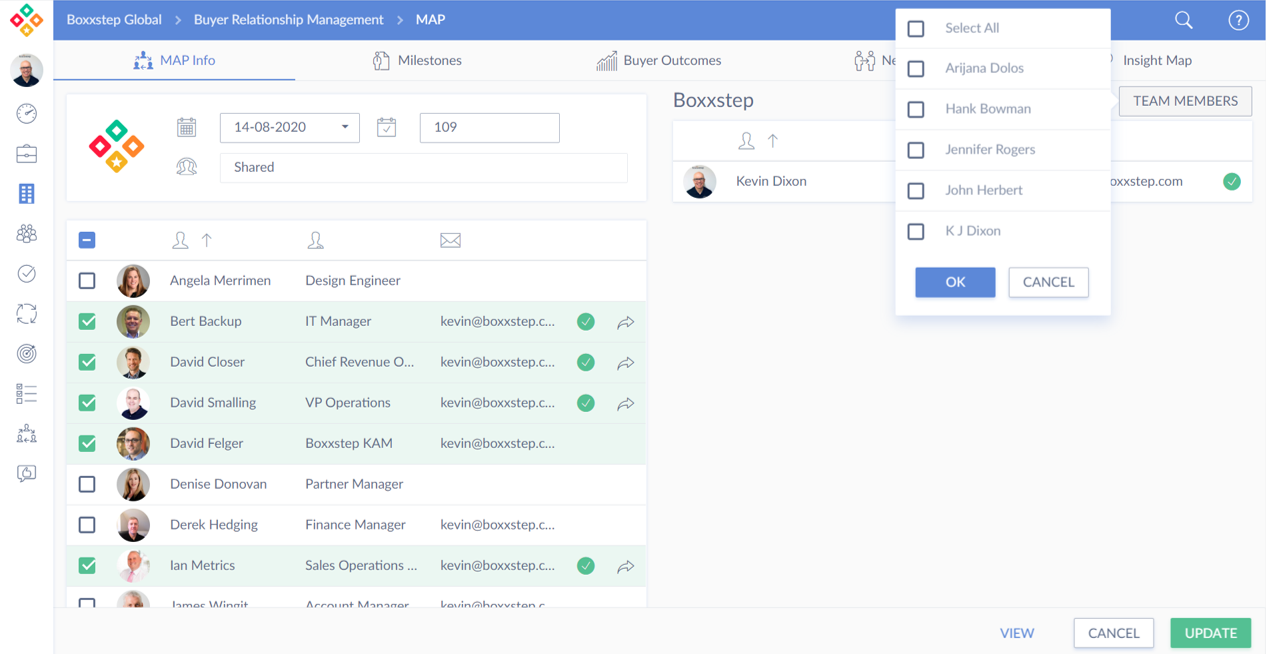The height and width of the screenshot is (654, 1266).
Task: Click the 109 days input field
Action: (489, 128)
